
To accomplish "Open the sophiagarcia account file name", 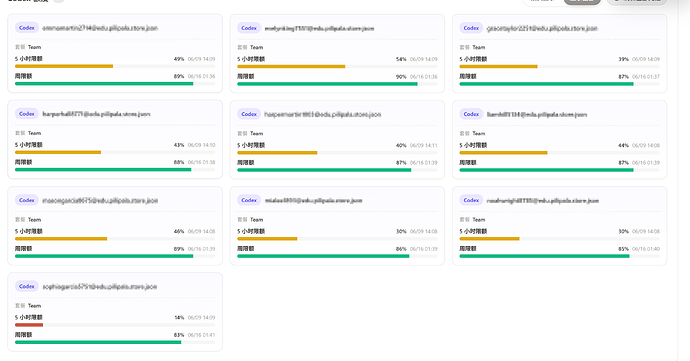I will point(99,286).
